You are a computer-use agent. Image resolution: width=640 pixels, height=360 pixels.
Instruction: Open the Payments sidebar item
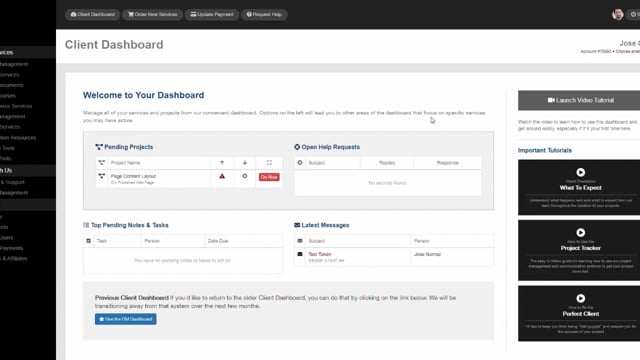coord(11,248)
